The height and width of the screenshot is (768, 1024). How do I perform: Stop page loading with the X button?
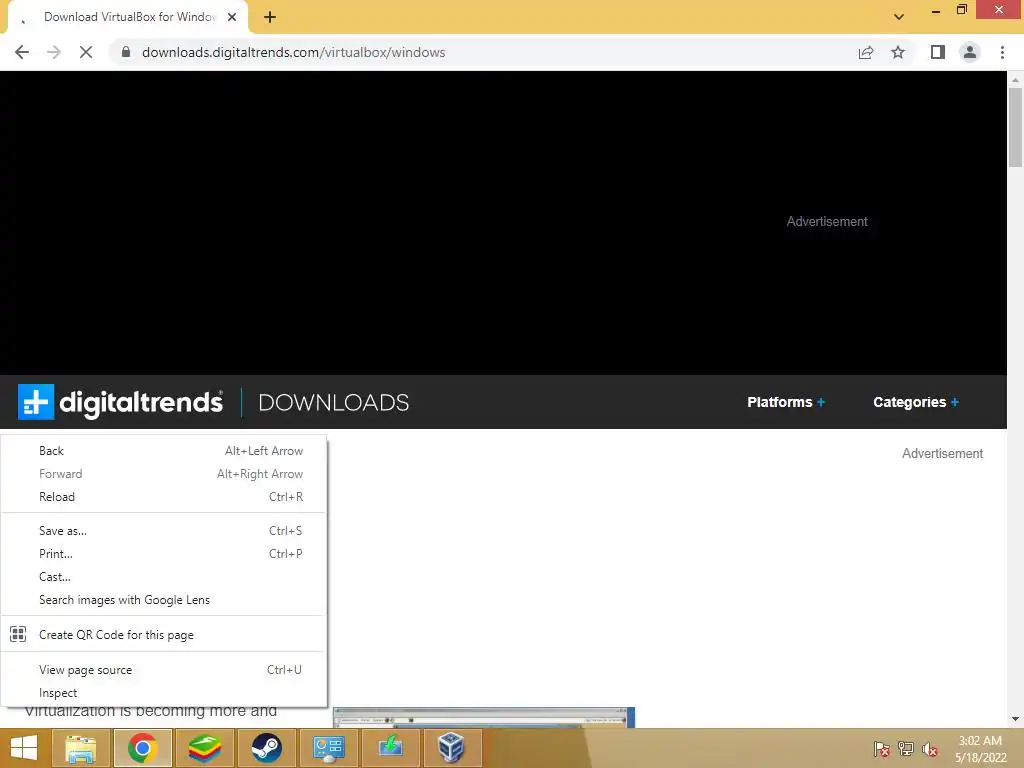point(86,52)
